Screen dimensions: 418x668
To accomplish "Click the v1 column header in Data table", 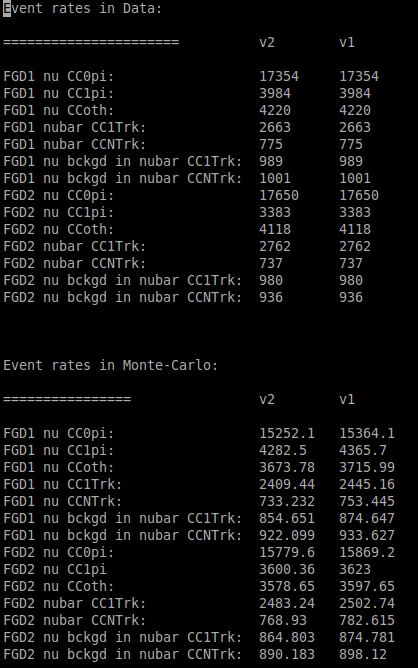I will pos(347,43).
